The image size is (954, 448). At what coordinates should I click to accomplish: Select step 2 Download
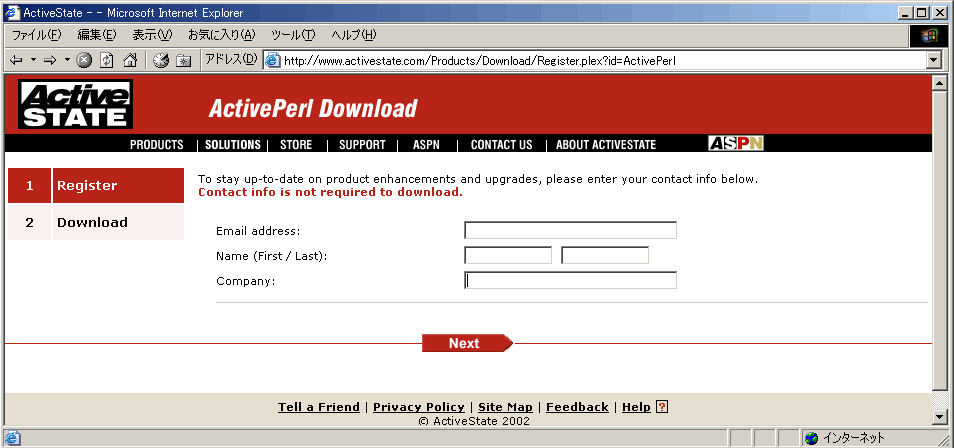96,222
